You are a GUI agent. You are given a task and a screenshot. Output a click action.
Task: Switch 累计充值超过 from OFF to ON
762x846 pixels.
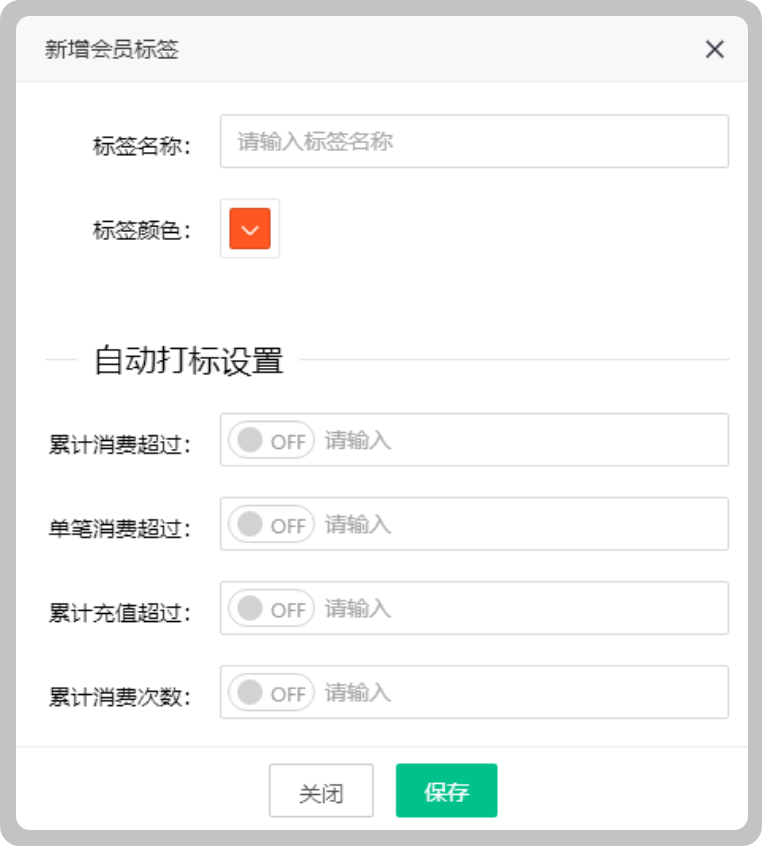[x=270, y=608]
